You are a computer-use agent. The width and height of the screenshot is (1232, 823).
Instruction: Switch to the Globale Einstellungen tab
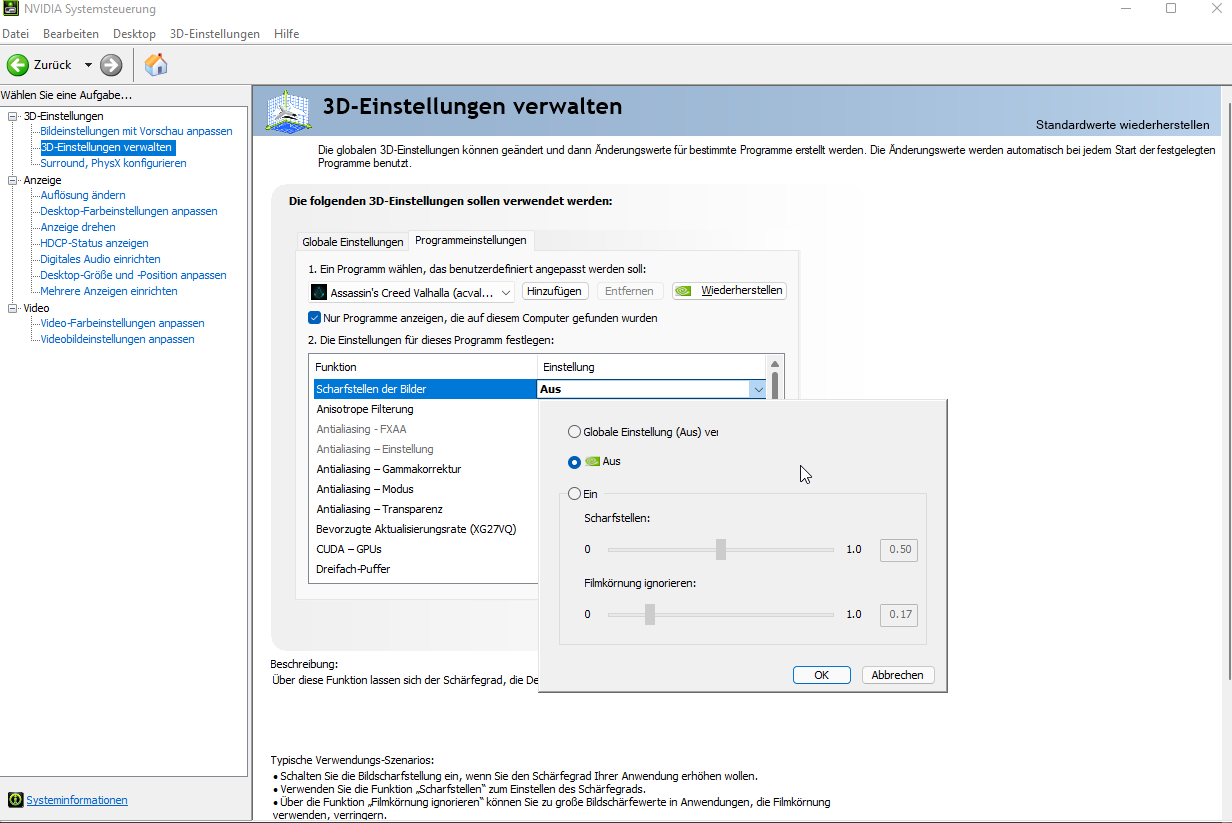(352, 241)
